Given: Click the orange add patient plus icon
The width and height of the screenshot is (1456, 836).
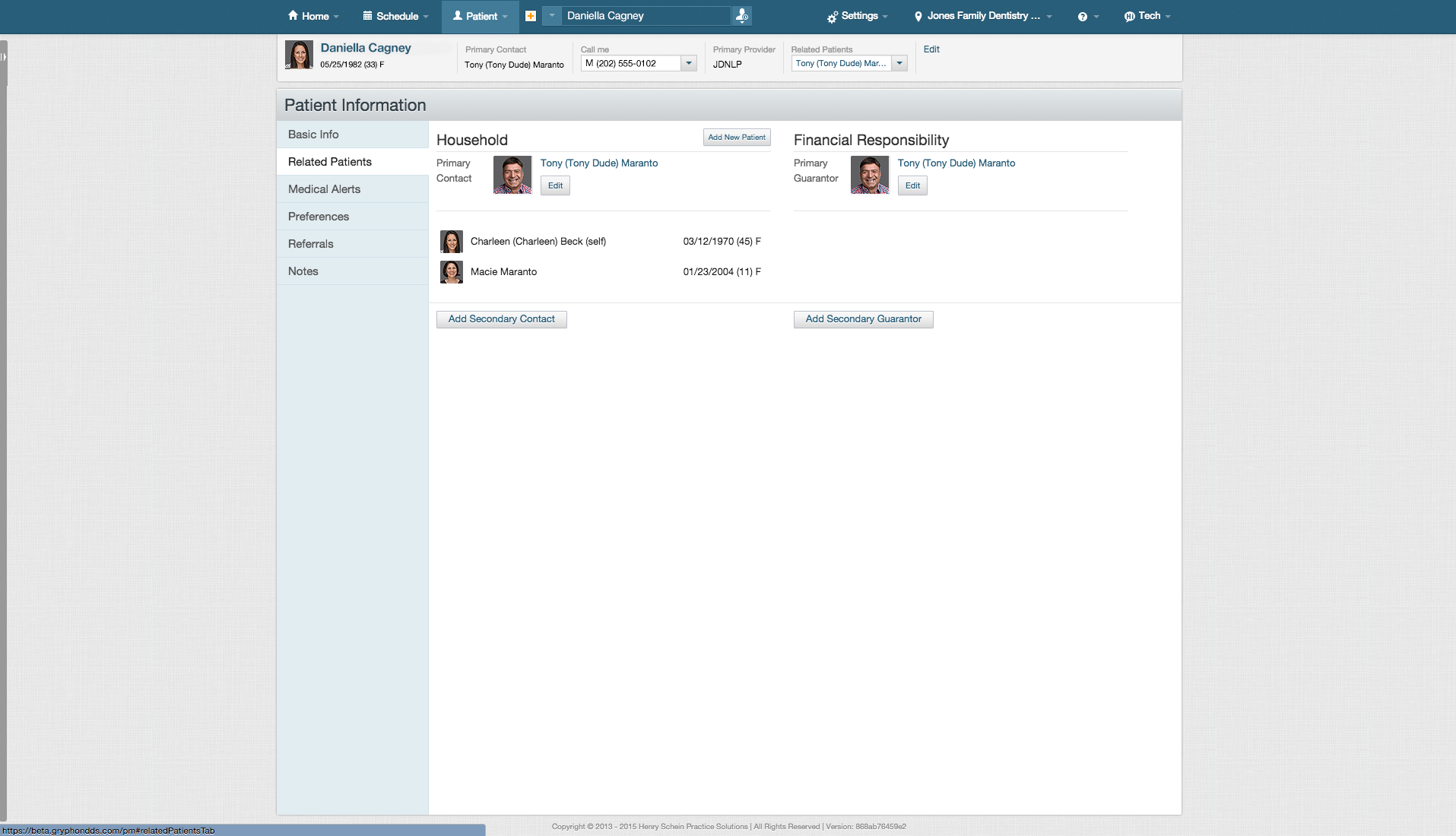Looking at the screenshot, I should (x=531, y=16).
